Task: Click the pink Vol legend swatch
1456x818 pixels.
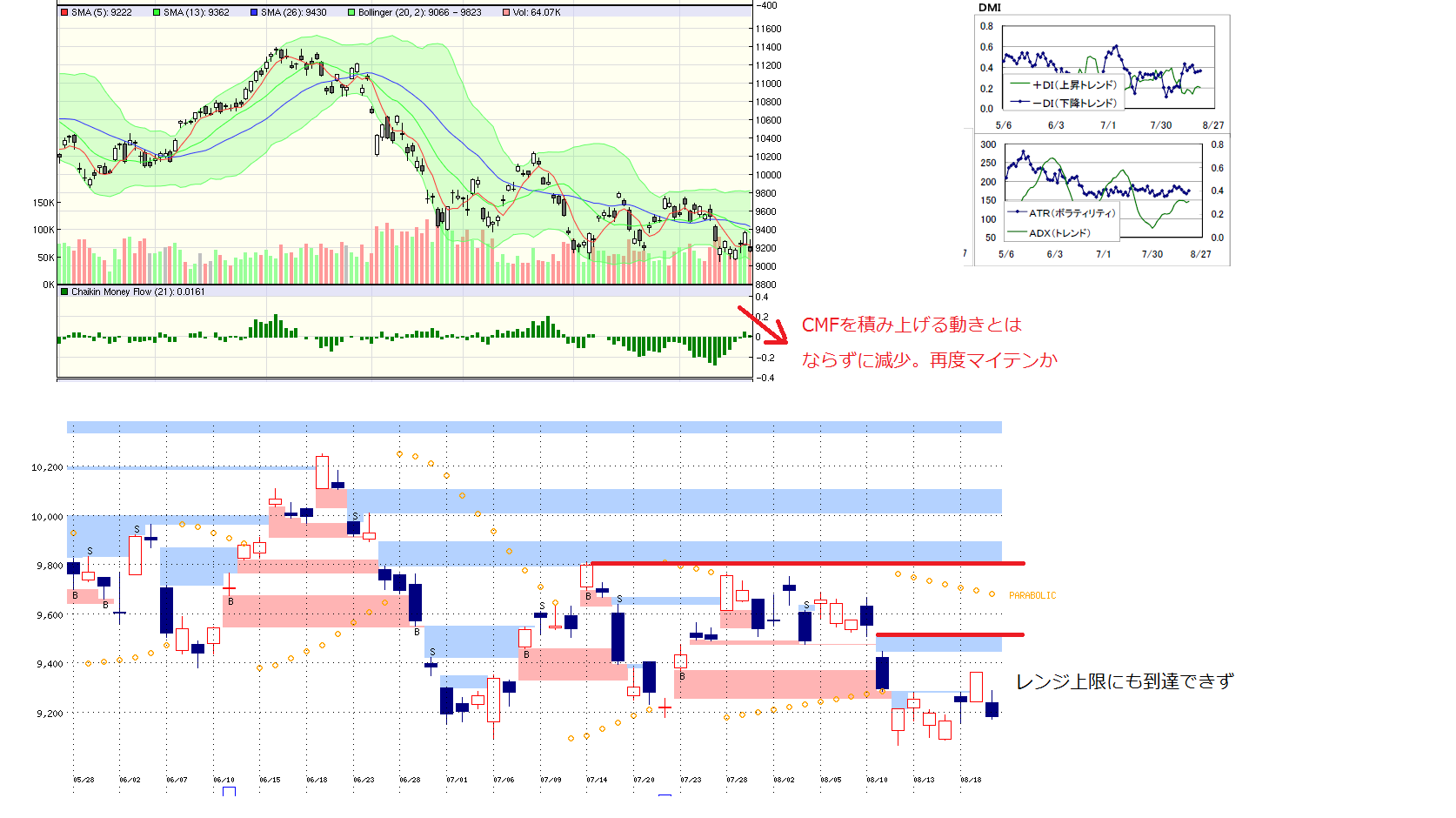Action: 506,13
